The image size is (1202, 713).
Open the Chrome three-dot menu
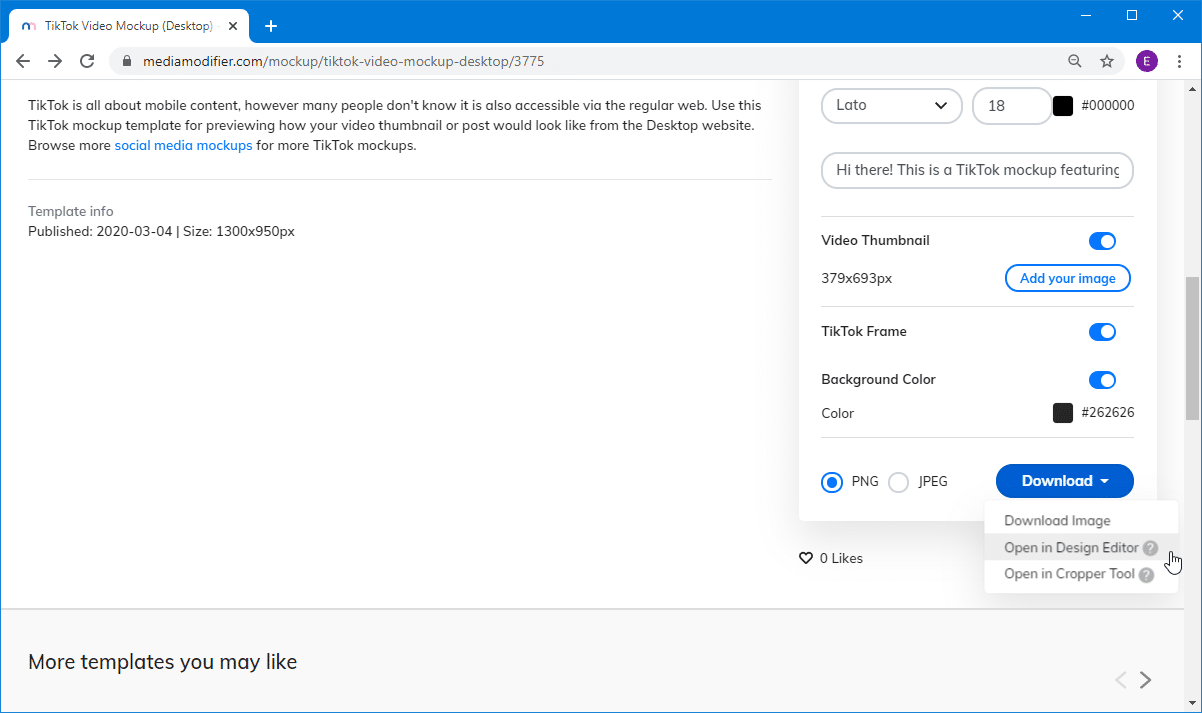click(1180, 61)
